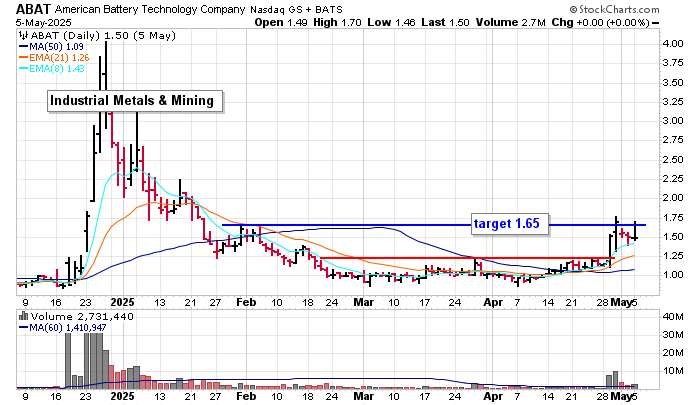This screenshot has height=405, width=700.
Task: Click the 40M volume axis label
Action: [673, 317]
